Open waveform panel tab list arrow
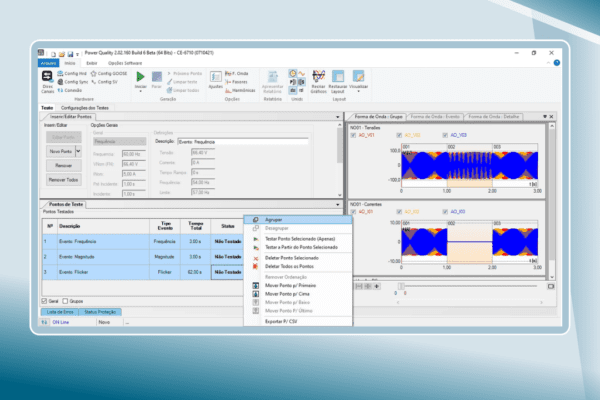The width and height of the screenshot is (600, 400). (545, 116)
